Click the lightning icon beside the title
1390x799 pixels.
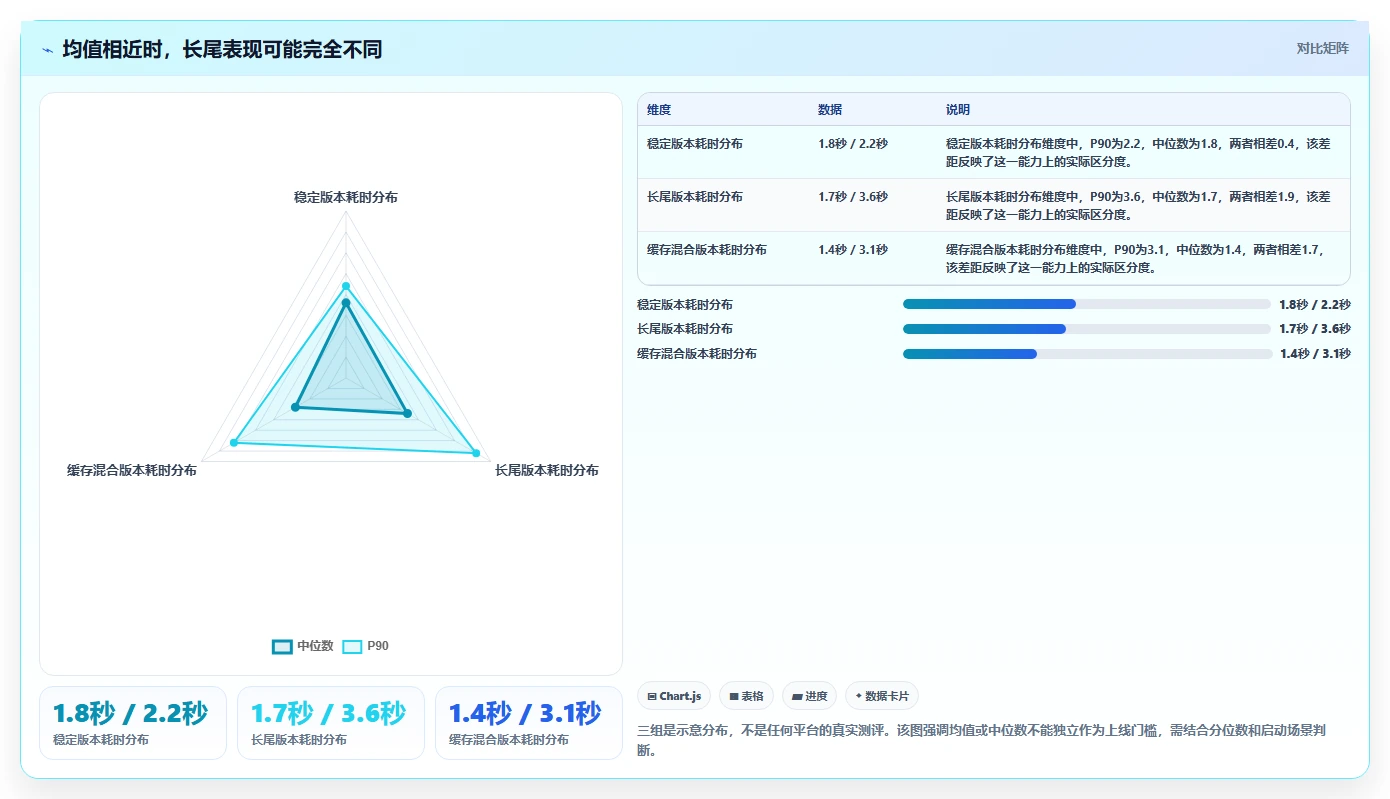coord(47,50)
